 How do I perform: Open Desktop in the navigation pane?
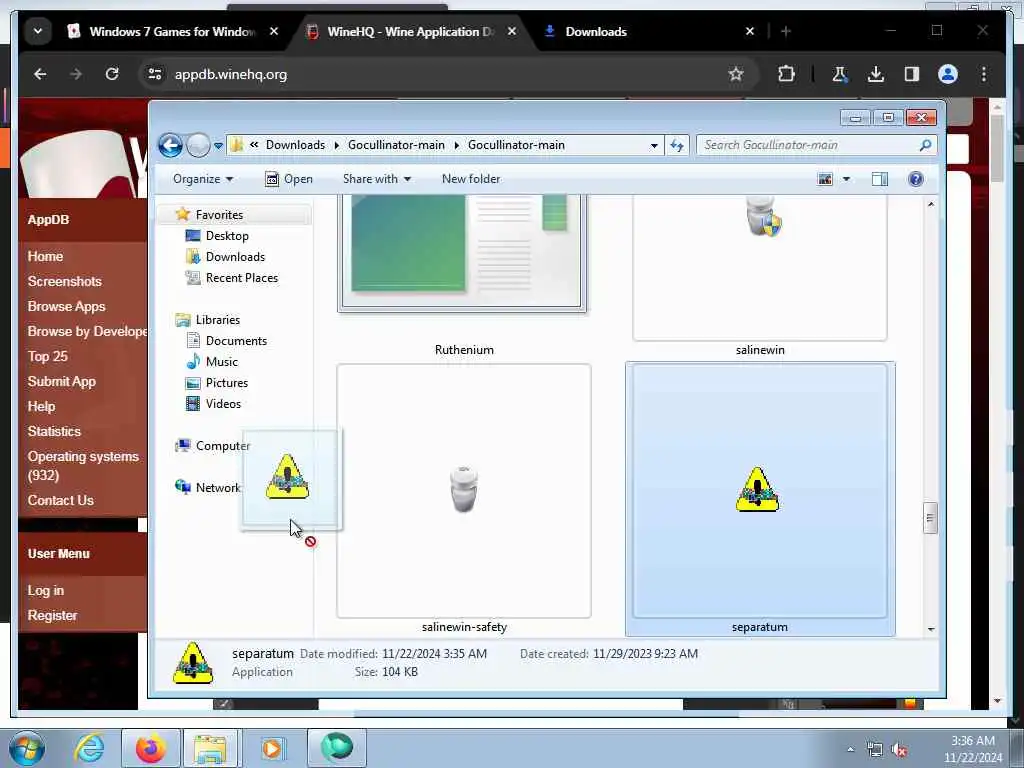pos(227,236)
